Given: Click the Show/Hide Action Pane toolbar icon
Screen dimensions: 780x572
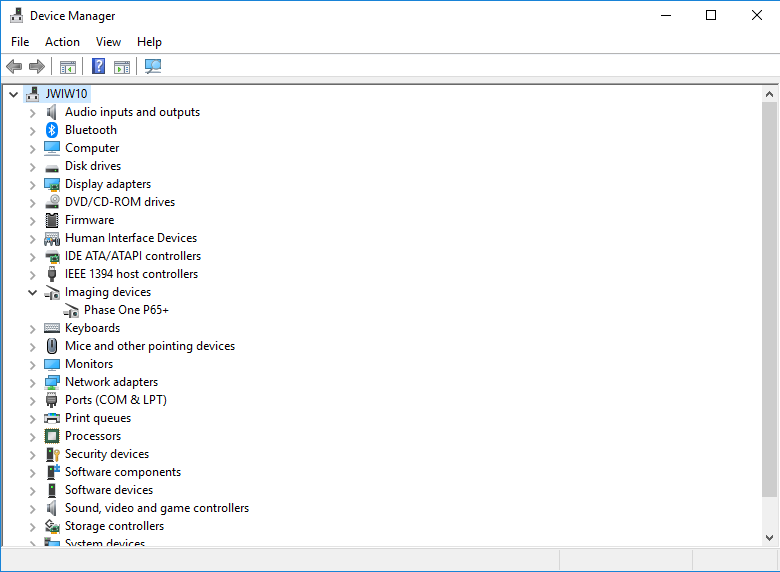Looking at the screenshot, I should tap(122, 67).
